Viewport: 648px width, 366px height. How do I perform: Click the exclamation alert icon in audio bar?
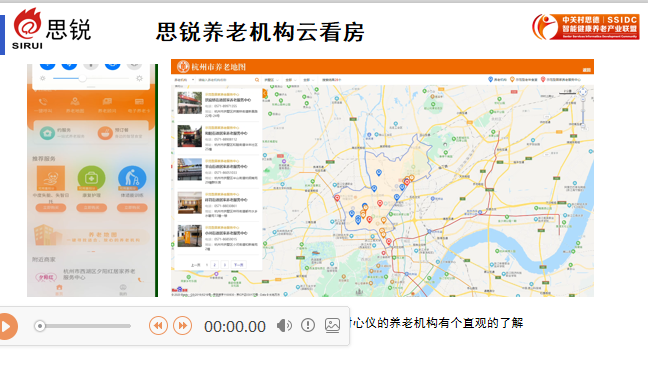point(308,326)
